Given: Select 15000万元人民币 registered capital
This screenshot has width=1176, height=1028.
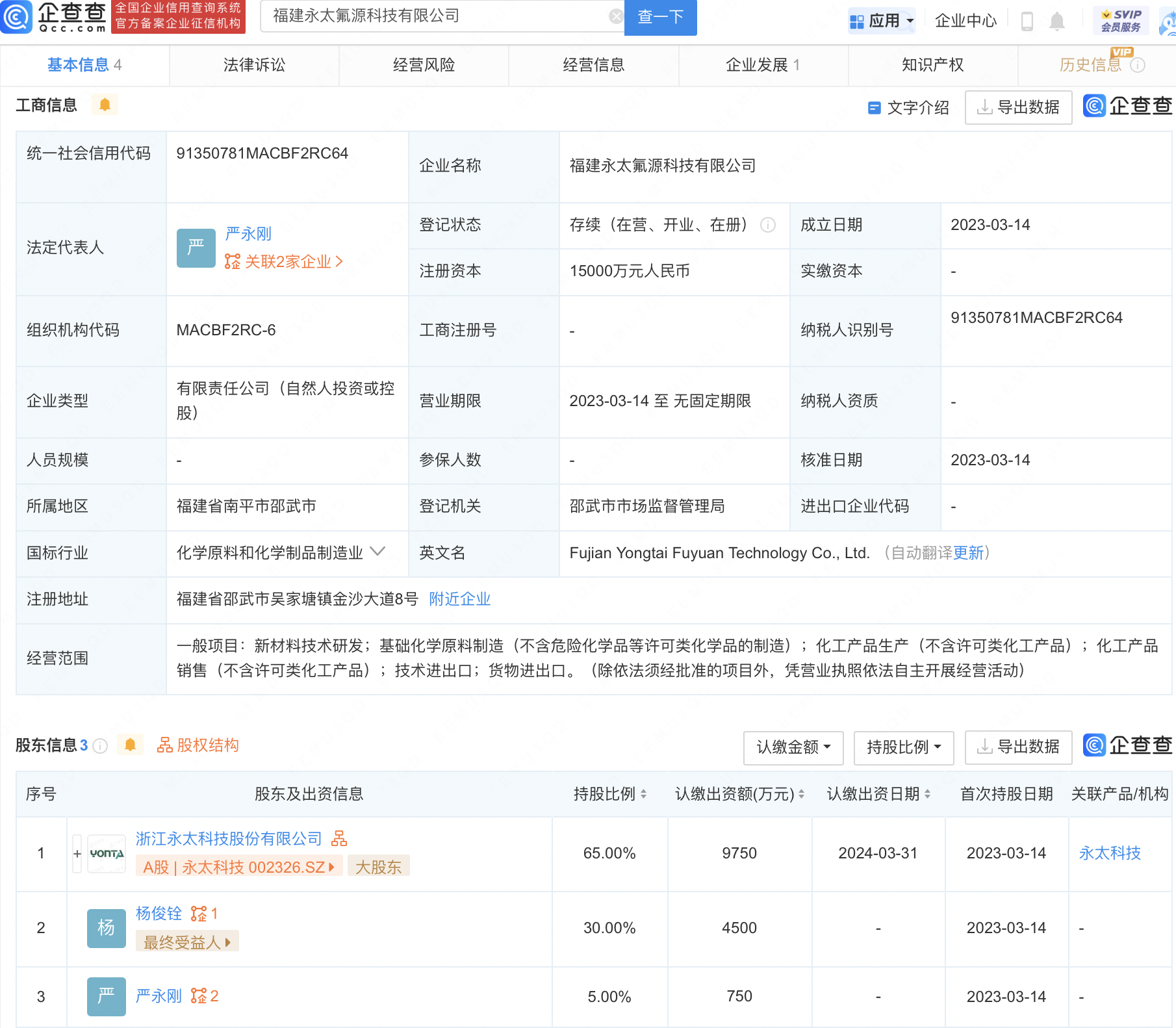Looking at the screenshot, I should [x=630, y=271].
